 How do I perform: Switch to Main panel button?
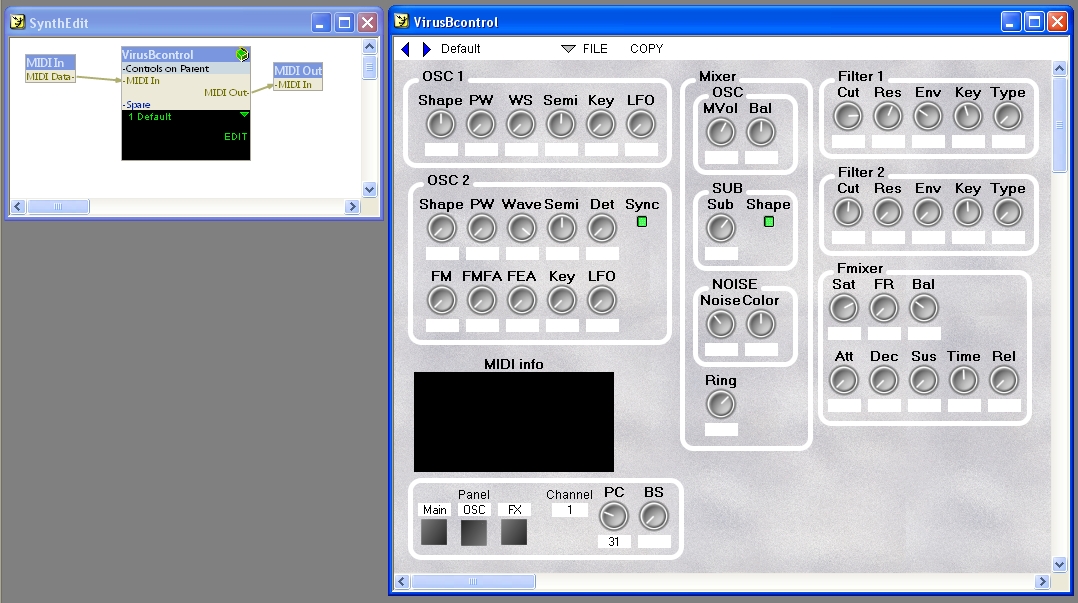pyautogui.click(x=434, y=532)
